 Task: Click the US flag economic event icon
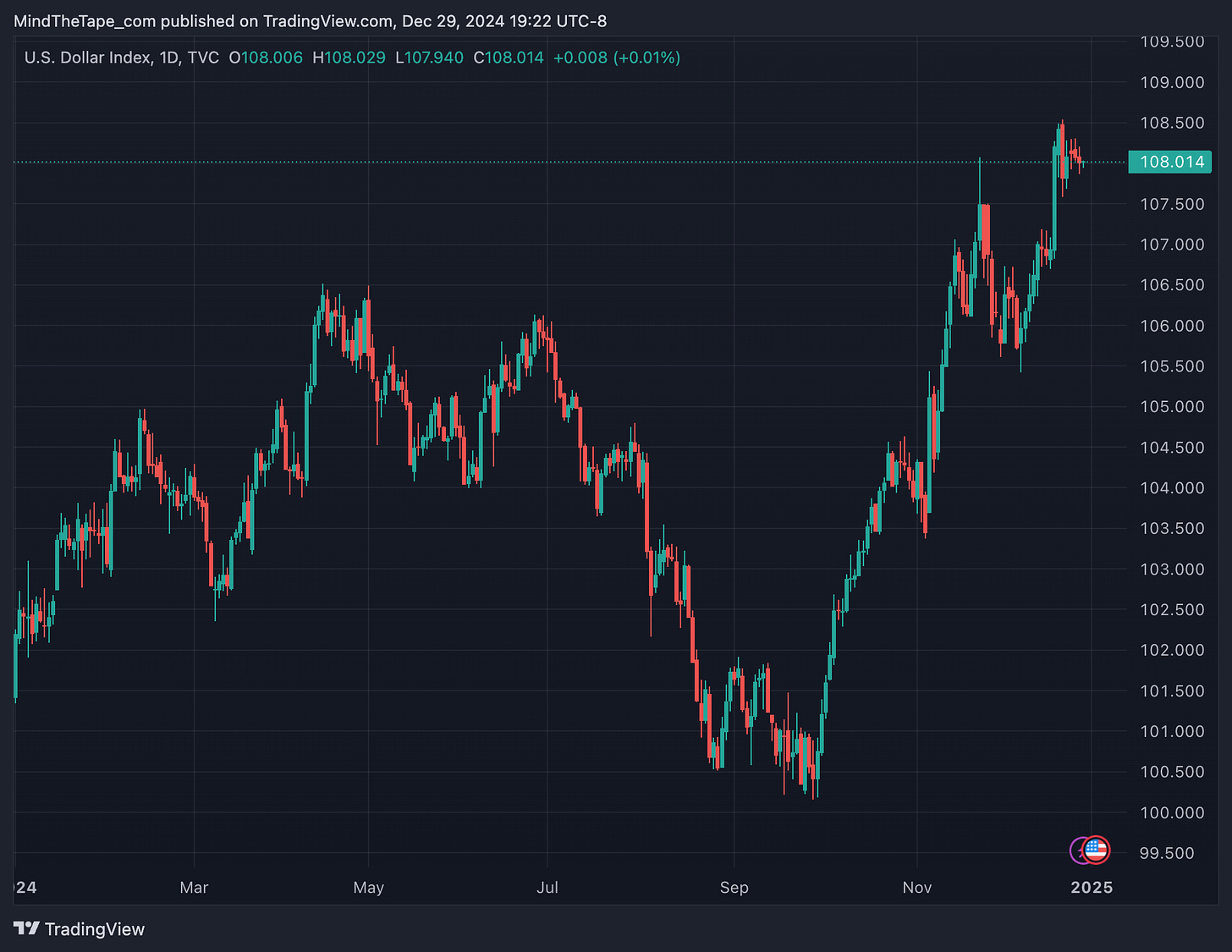pyautogui.click(x=1097, y=850)
